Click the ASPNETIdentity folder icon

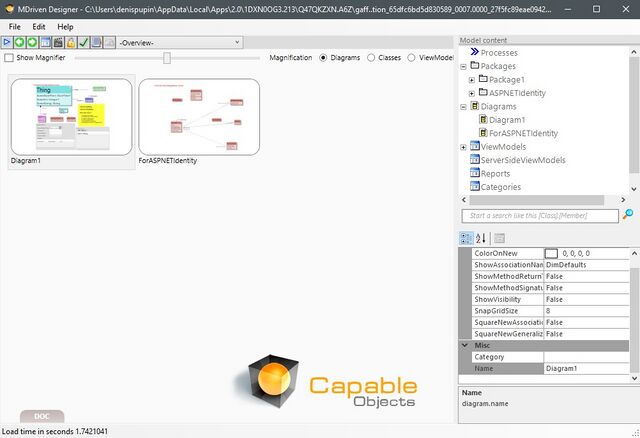click(483, 92)
